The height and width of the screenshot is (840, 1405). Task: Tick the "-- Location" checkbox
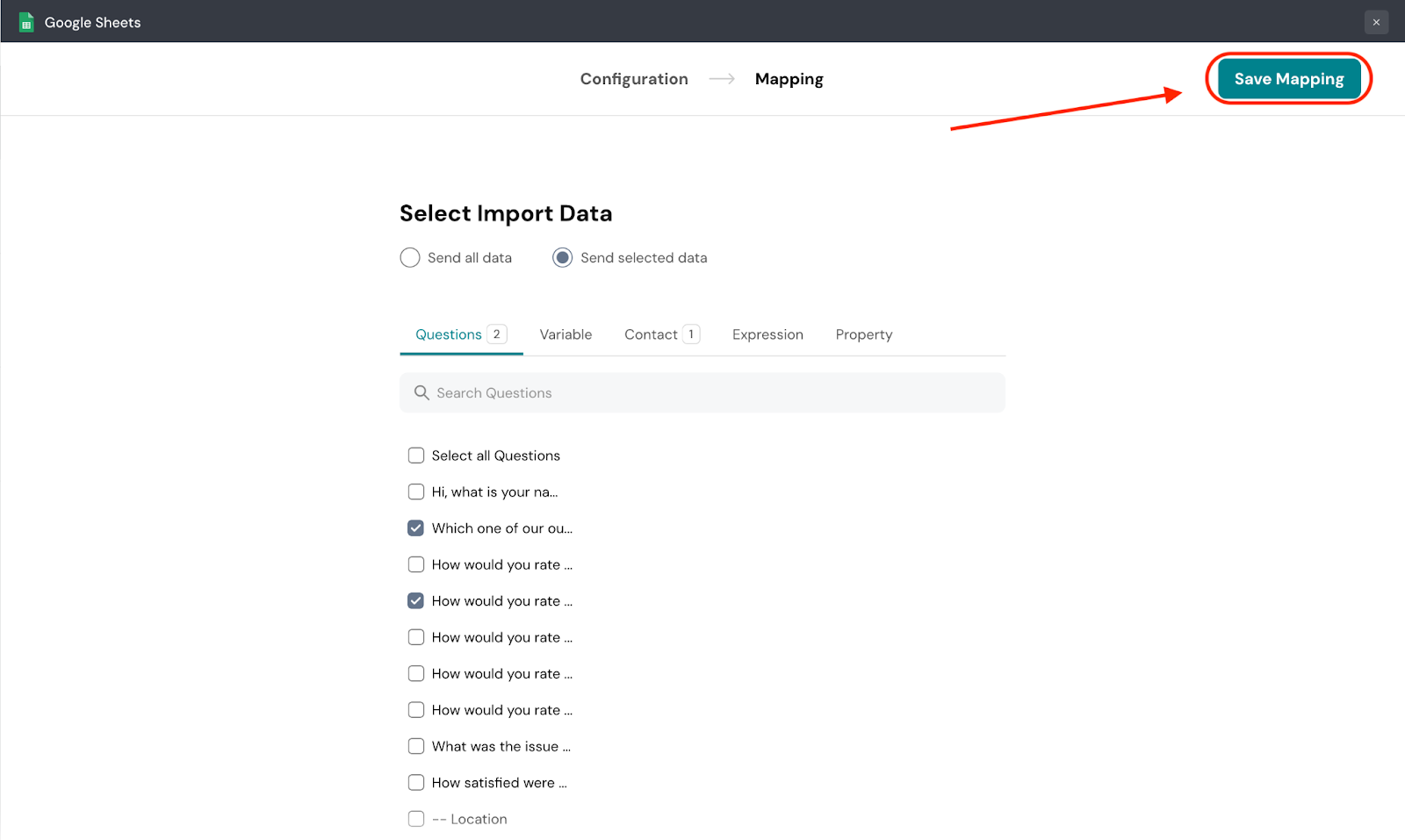[x=416, y=819]
